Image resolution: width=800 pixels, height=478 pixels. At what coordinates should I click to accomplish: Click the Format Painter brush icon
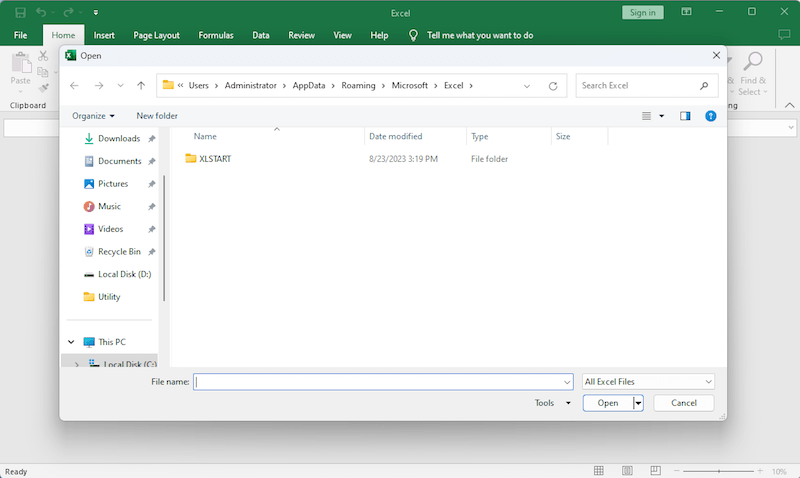tap(44, 88)
